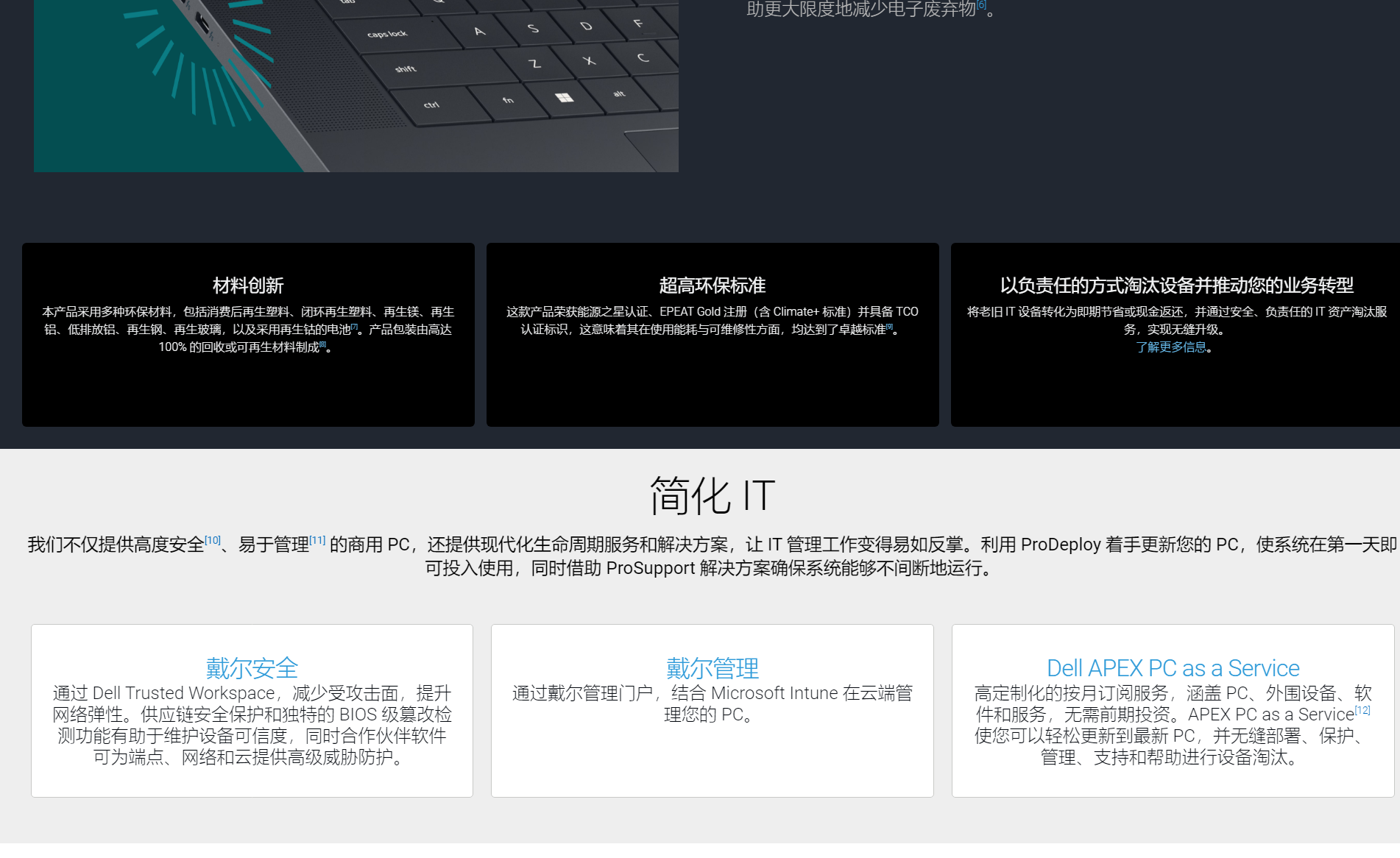
Task: Click the Microsoft Intune description text
Action: pos(712,703)
